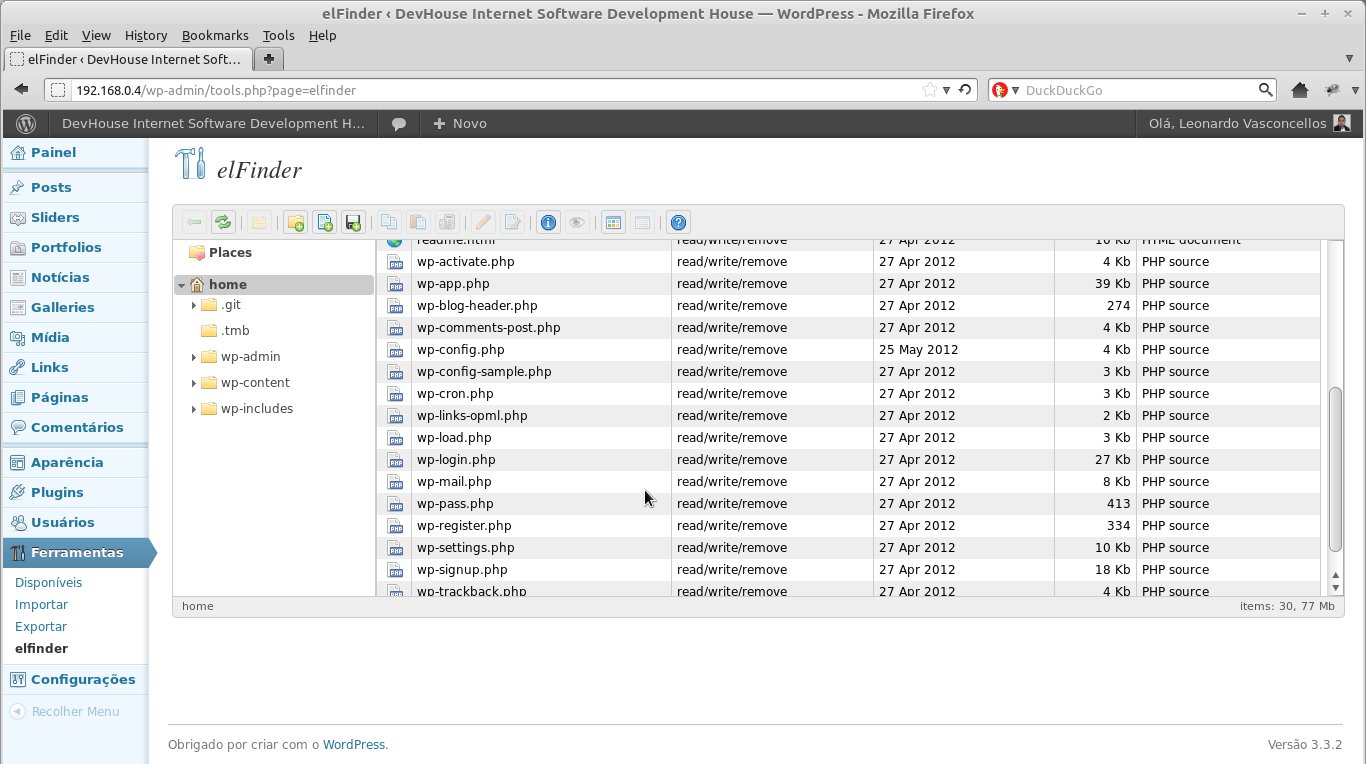1366x764 pixels.
Task: Open the View menu
Action: pyautogui.click(x=96, y=35)
